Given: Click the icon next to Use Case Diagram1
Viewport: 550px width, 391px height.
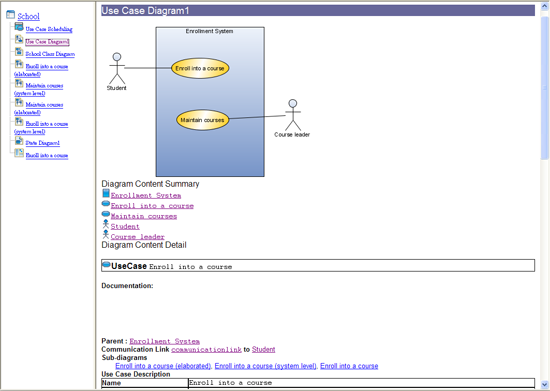Looking at the screenshot, I should click(x=19, y=39).
